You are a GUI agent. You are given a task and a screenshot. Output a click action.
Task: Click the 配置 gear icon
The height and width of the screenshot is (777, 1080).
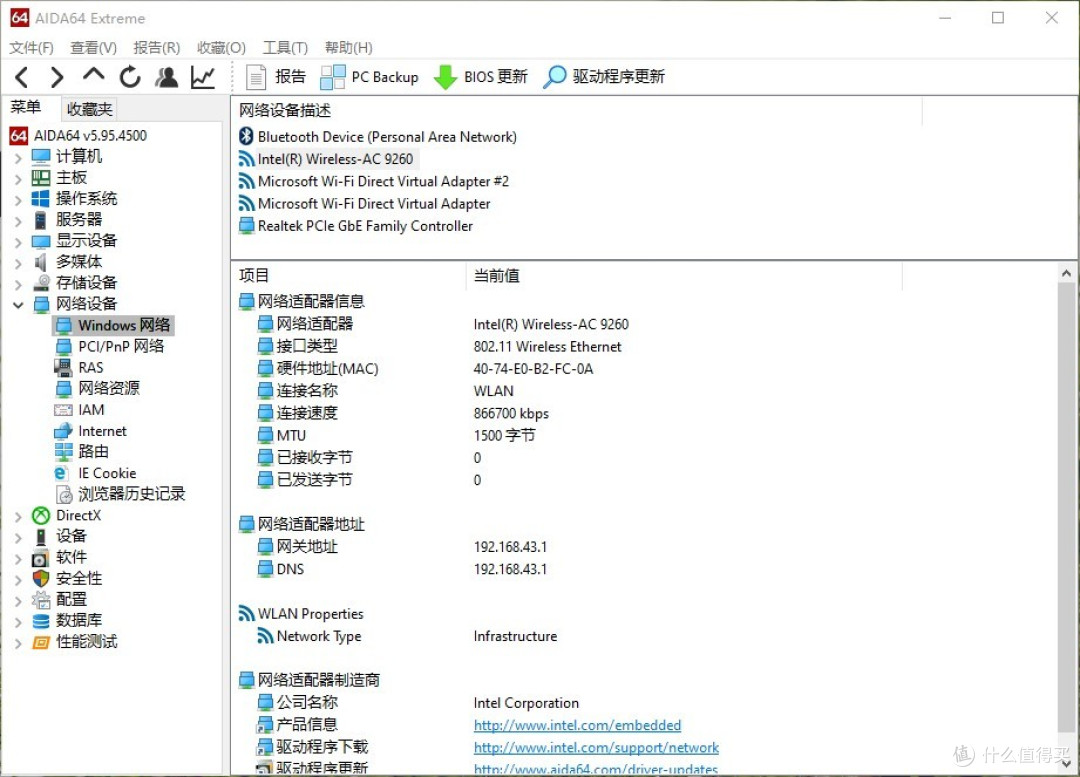[x=41, y=600]
